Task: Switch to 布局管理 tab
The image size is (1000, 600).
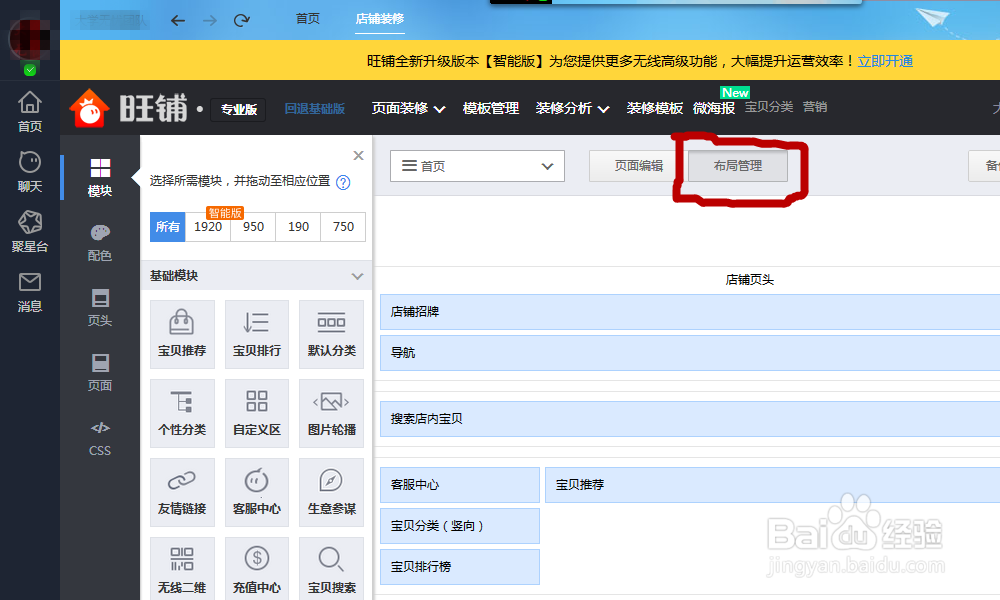Action: tap(738, 166)
